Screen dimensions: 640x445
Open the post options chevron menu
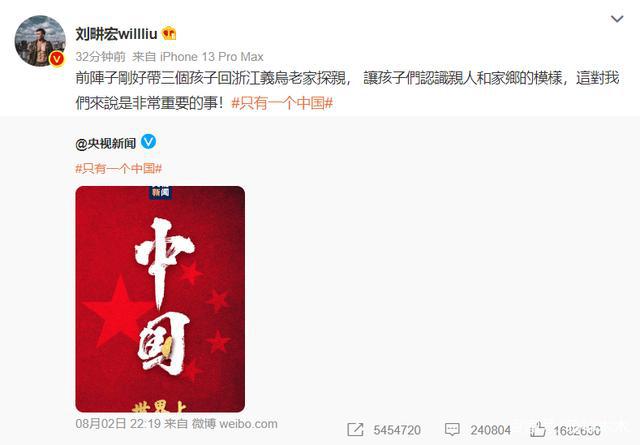[x=617, y=19]
